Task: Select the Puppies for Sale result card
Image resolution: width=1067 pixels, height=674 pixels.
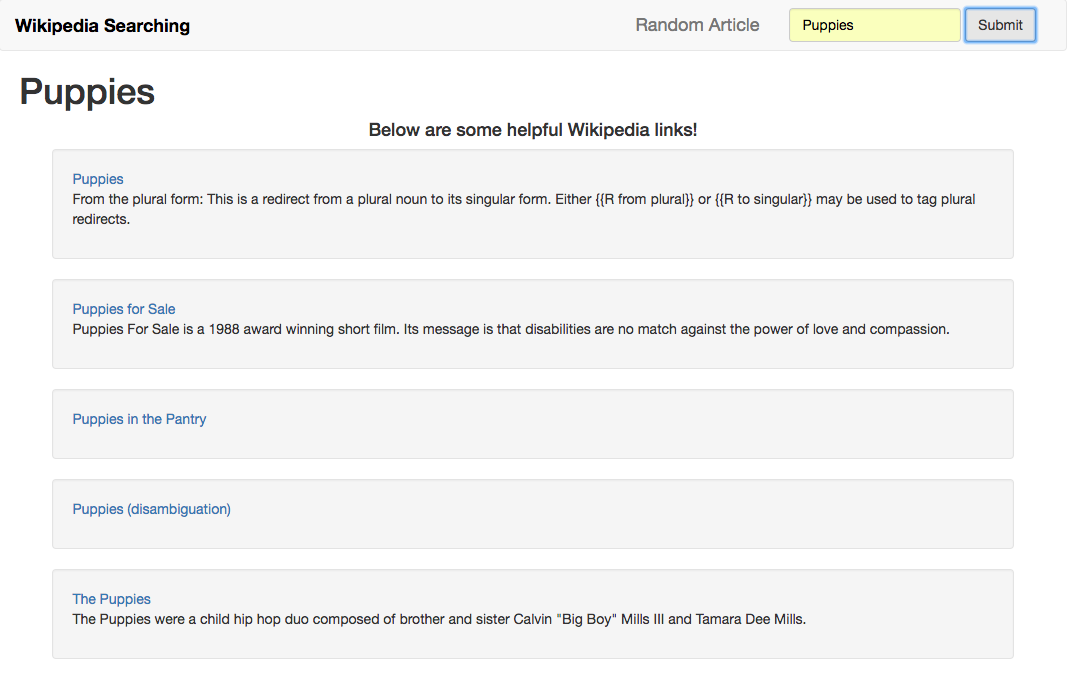Action: [533, 324]
